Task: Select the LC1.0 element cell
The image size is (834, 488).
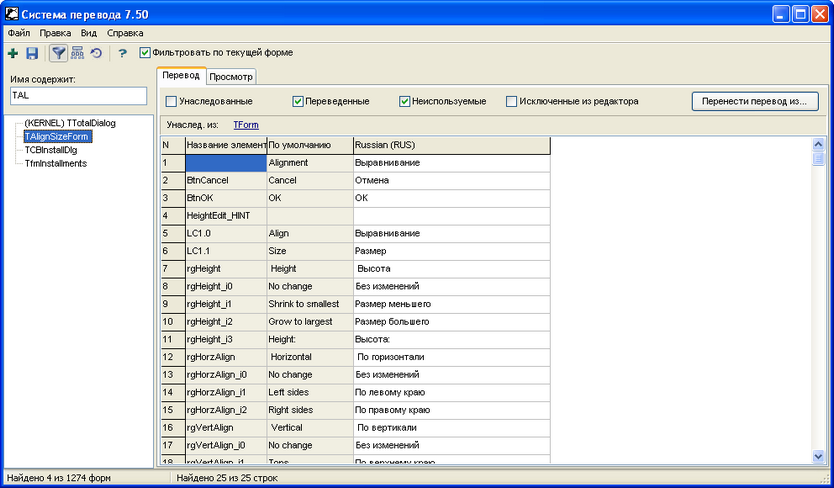Action: tap(226, 233)
